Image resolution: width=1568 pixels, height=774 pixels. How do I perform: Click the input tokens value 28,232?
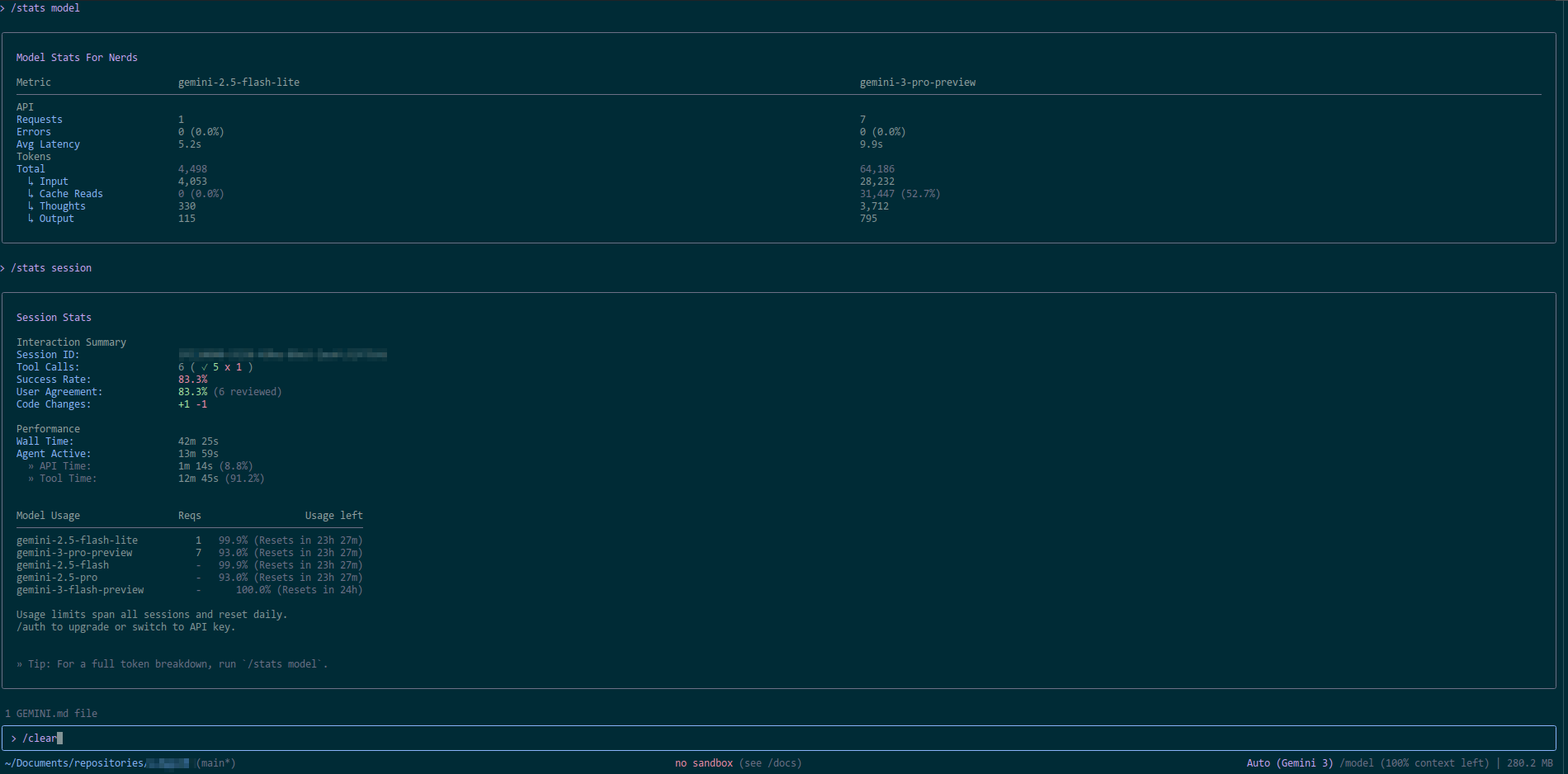coord(877,182)
